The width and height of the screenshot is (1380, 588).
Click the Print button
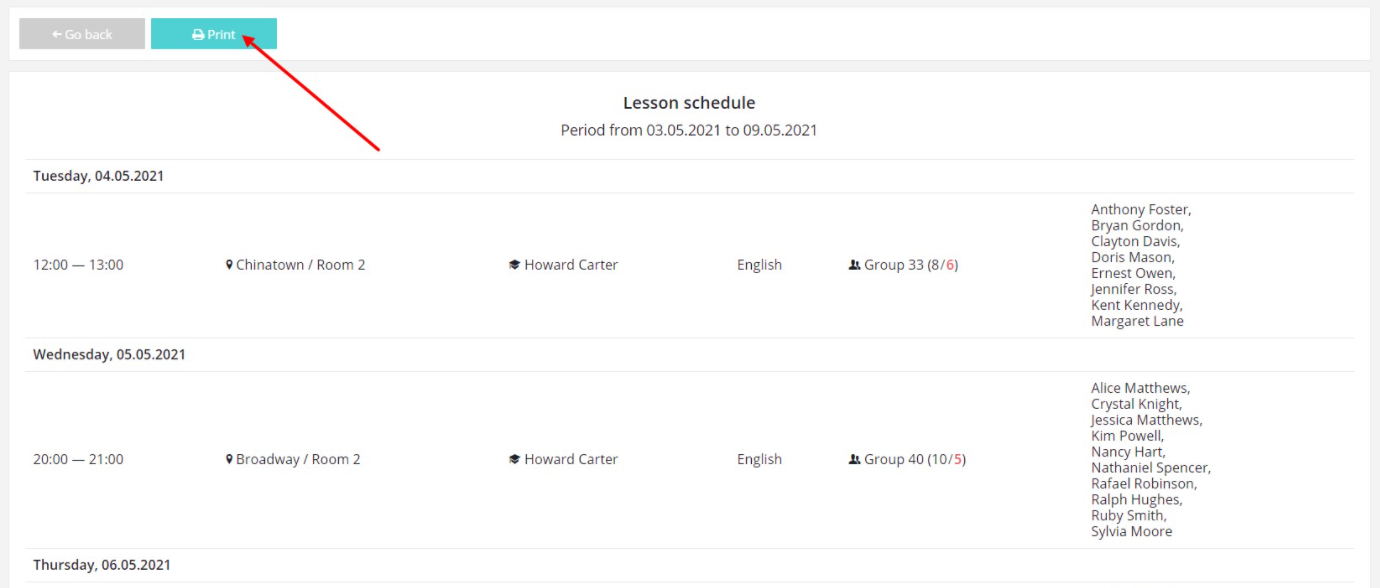214,34
